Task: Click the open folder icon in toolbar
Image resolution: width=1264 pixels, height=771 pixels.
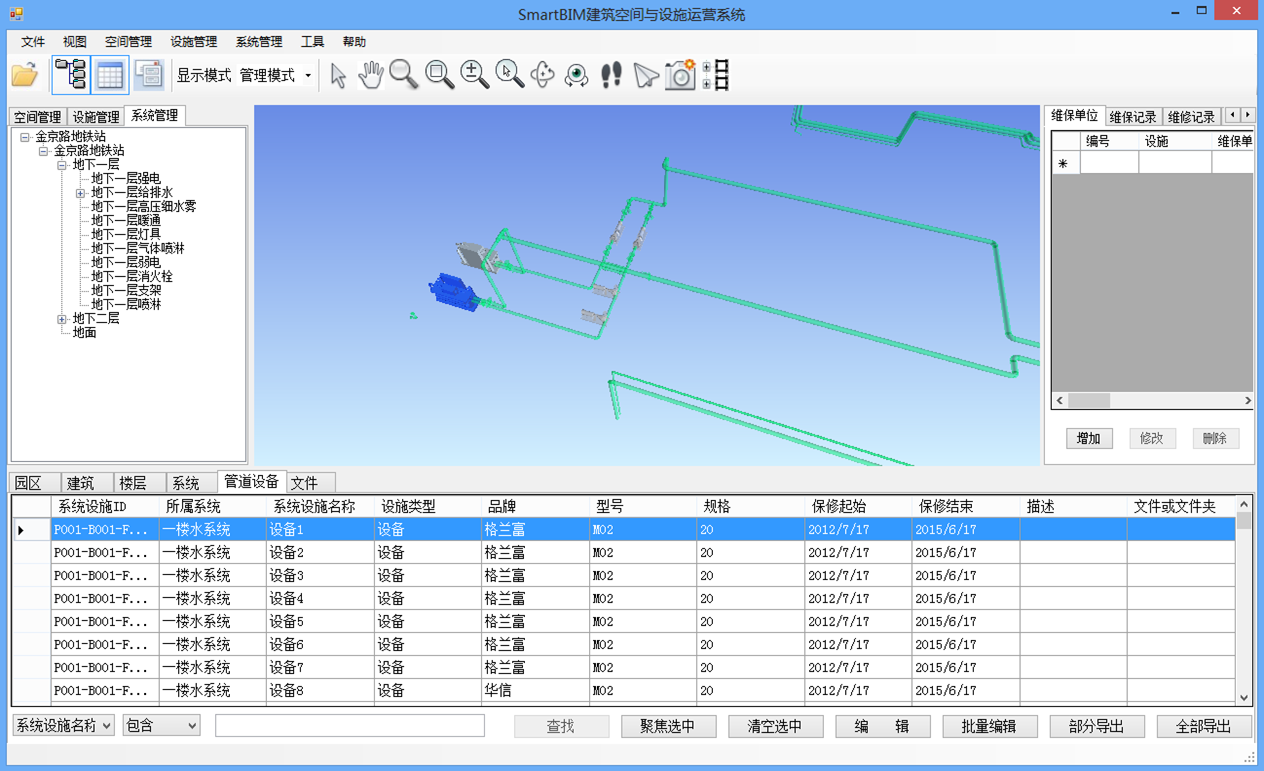Action: (x=25, y=75)
